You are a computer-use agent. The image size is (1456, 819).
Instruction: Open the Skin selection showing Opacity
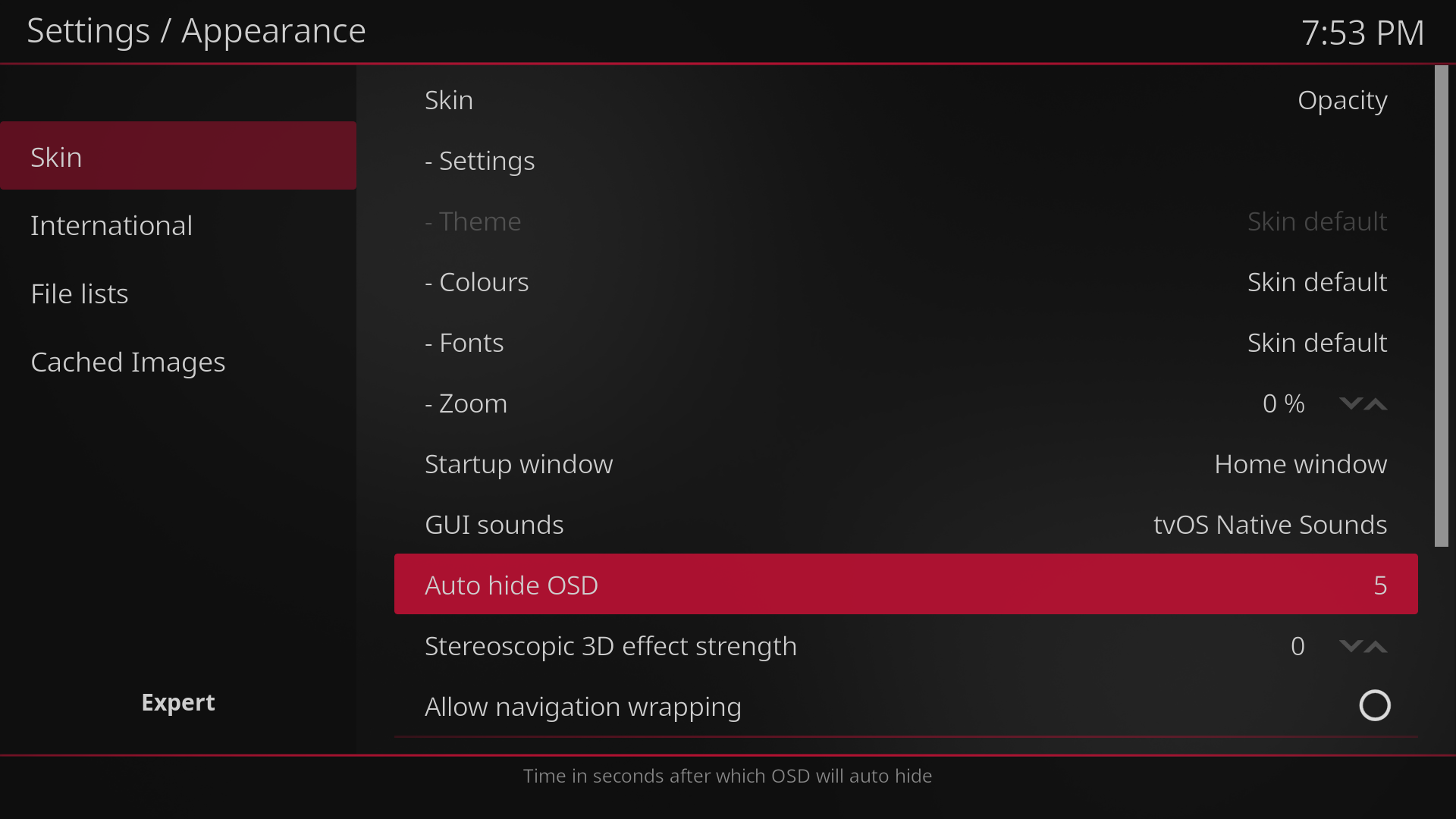coord(905,100)
